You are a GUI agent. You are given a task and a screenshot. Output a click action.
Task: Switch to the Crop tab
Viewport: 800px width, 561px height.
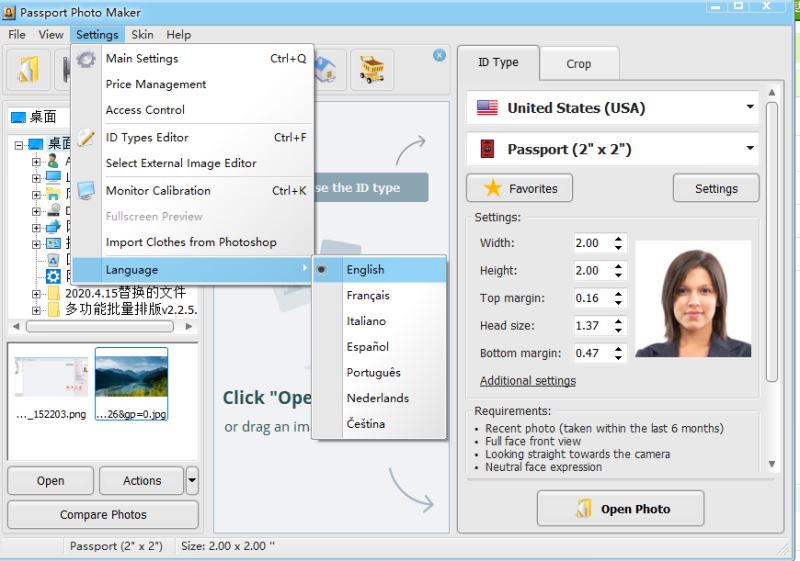coord(579,64)
